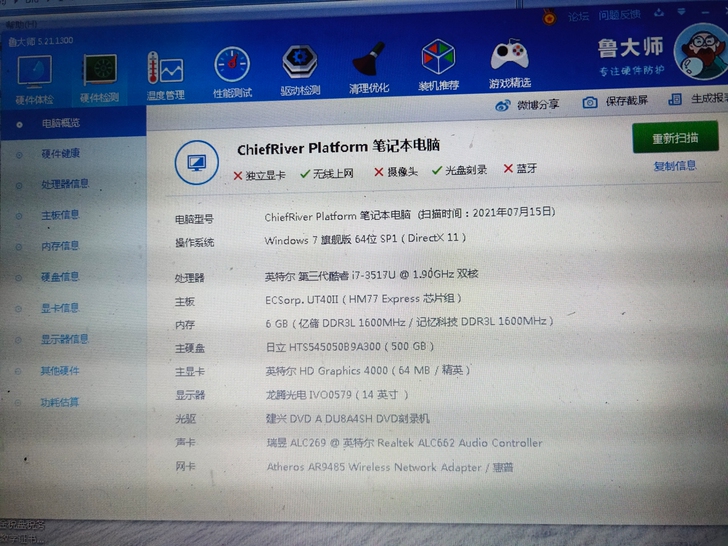The image size is (728, 546).
Task: Click ChiefRiver Platform 笔记本电脑 heading
Action: [338, 147]
